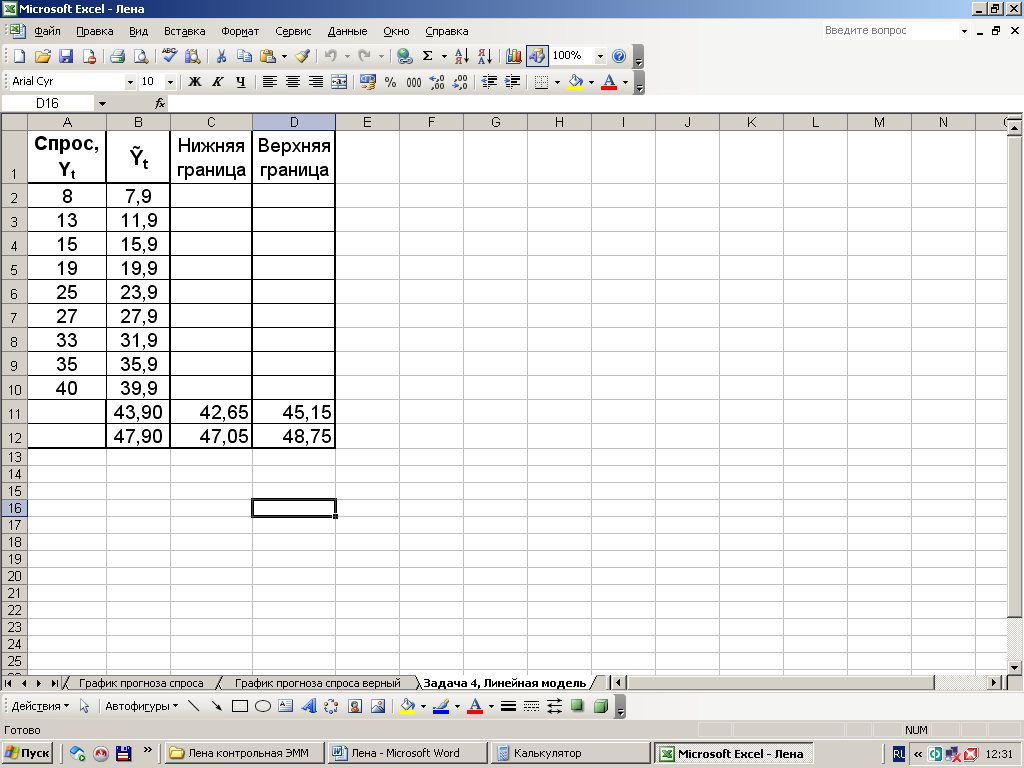
Task: Open a file with folder icon
Action: [42, 56]
